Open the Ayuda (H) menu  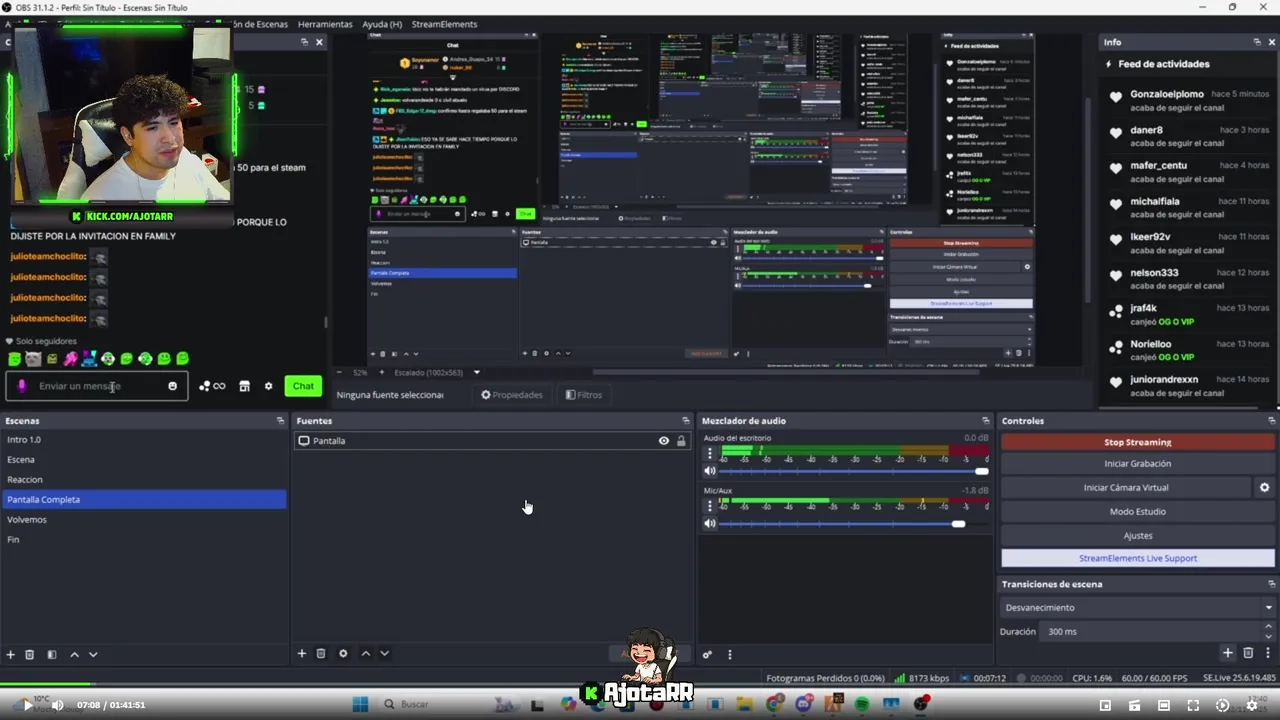[382, 24]
